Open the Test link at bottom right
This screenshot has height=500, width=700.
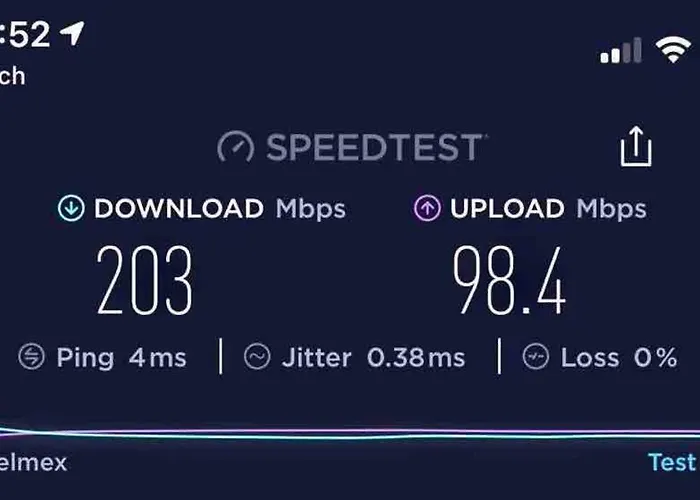pos(673,462)
